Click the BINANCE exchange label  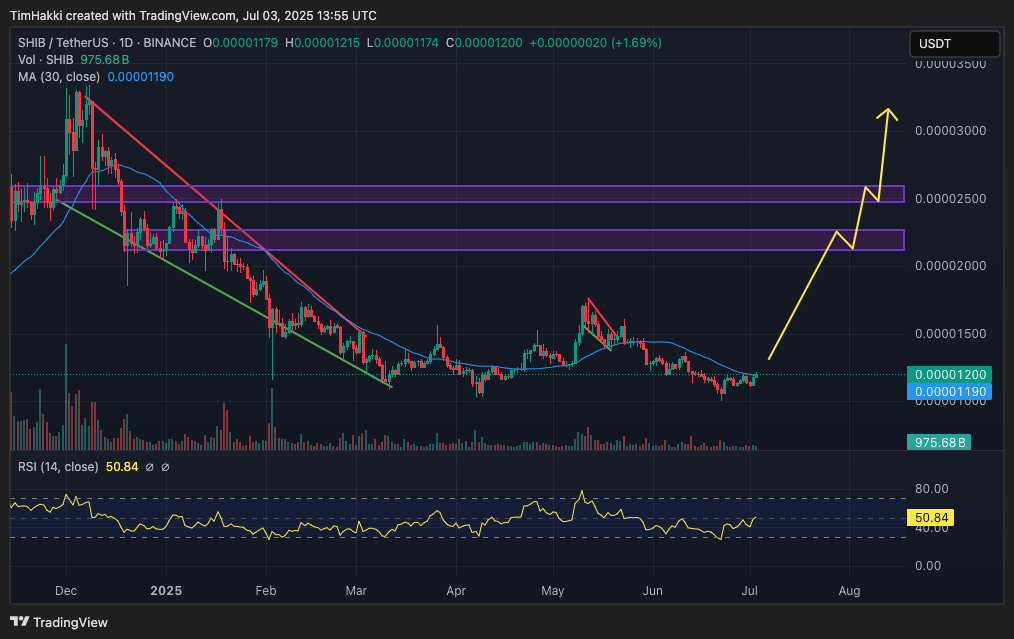(x=170, y=43)
